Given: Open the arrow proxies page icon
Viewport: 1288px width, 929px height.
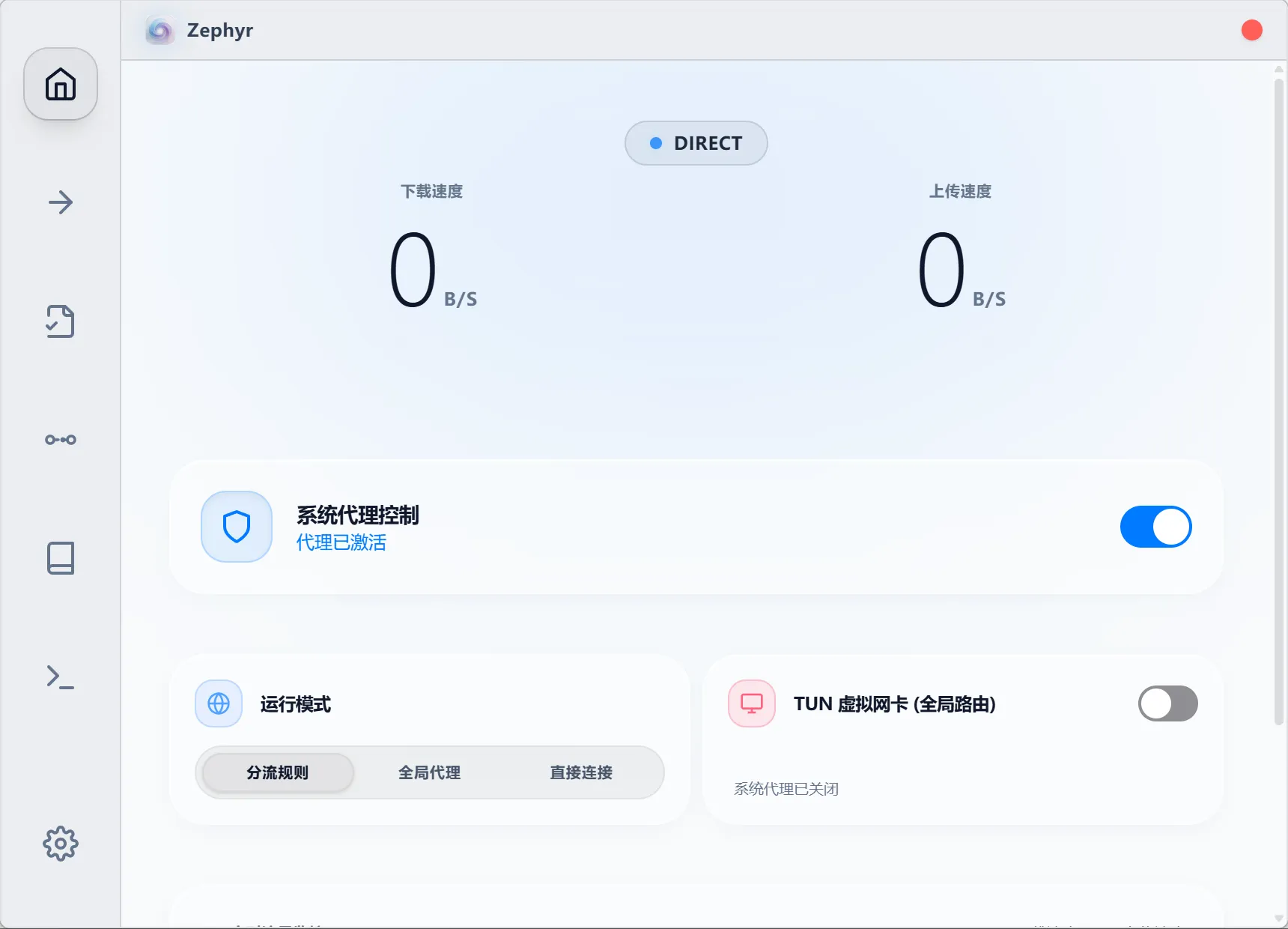Looking at the screenshot, I should pyautogui.click(x=61, y=202).
